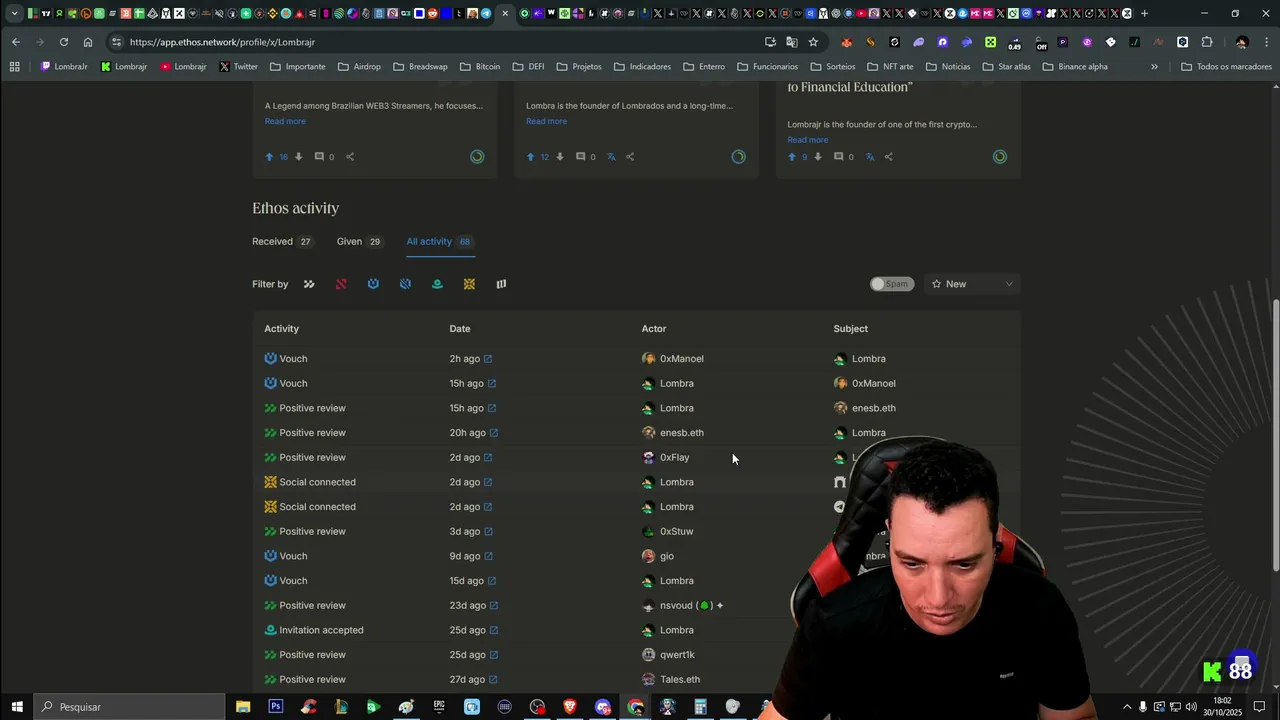Viewport: 1280px width, 720px height.
Task: Click the page vertical scrollbar
Action: coord(1275,435)
